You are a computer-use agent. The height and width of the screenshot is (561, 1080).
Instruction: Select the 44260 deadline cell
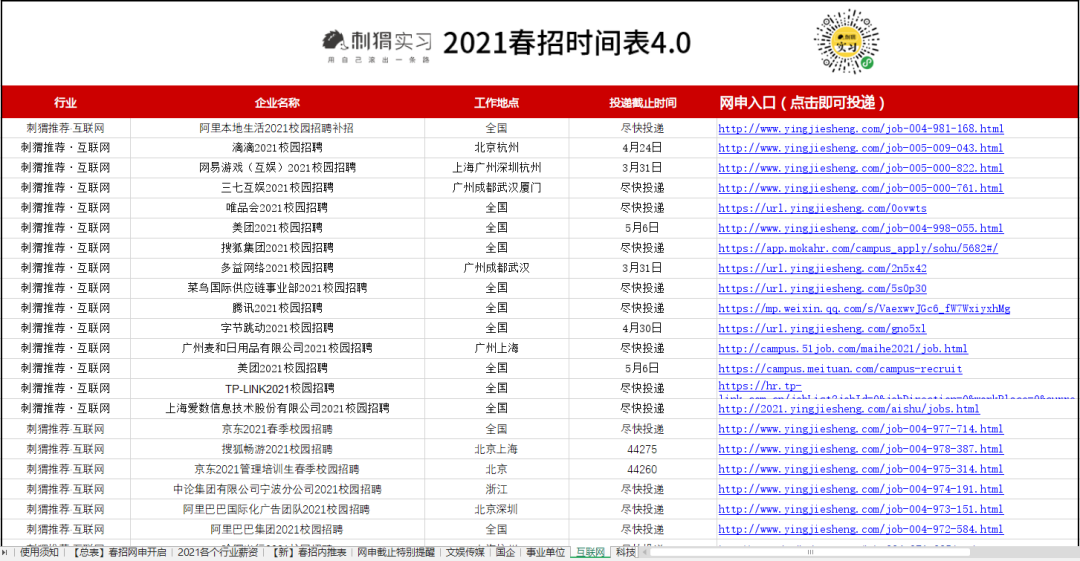coord(643,469)
